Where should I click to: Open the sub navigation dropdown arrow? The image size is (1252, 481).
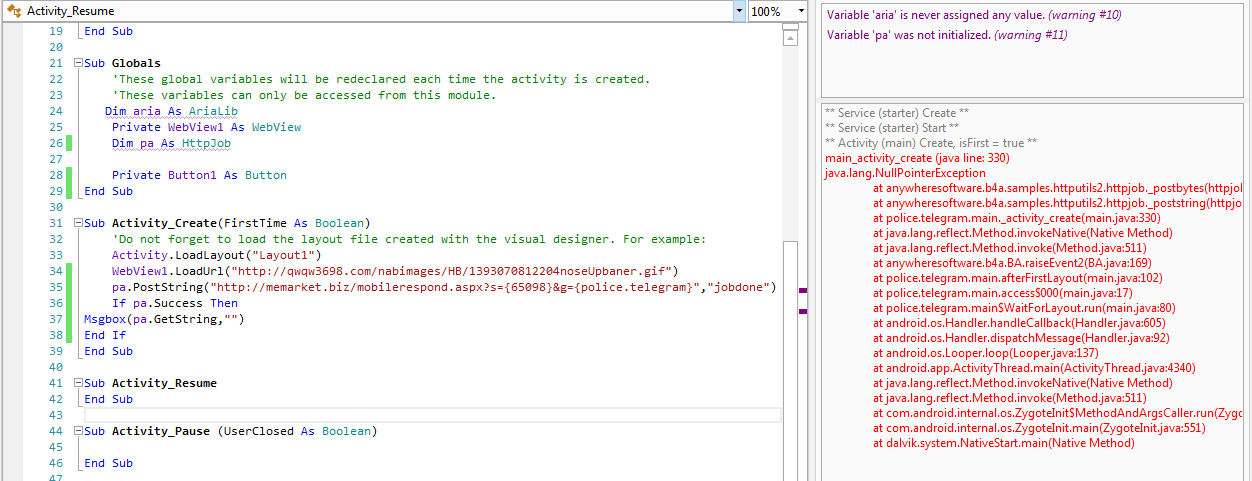pos(739,11)
